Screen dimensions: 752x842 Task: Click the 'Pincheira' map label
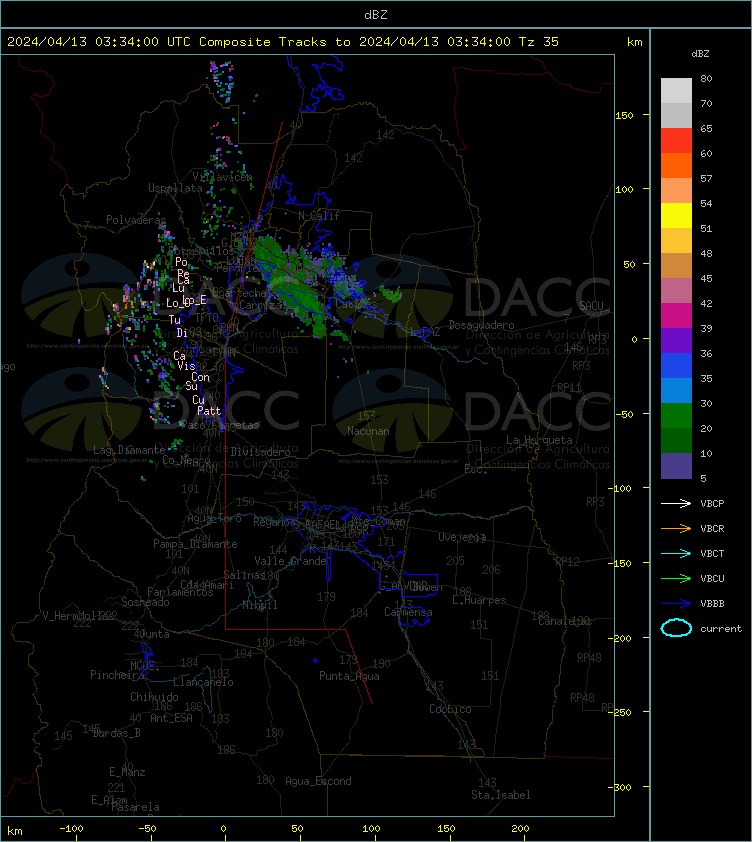click(117, 675)
